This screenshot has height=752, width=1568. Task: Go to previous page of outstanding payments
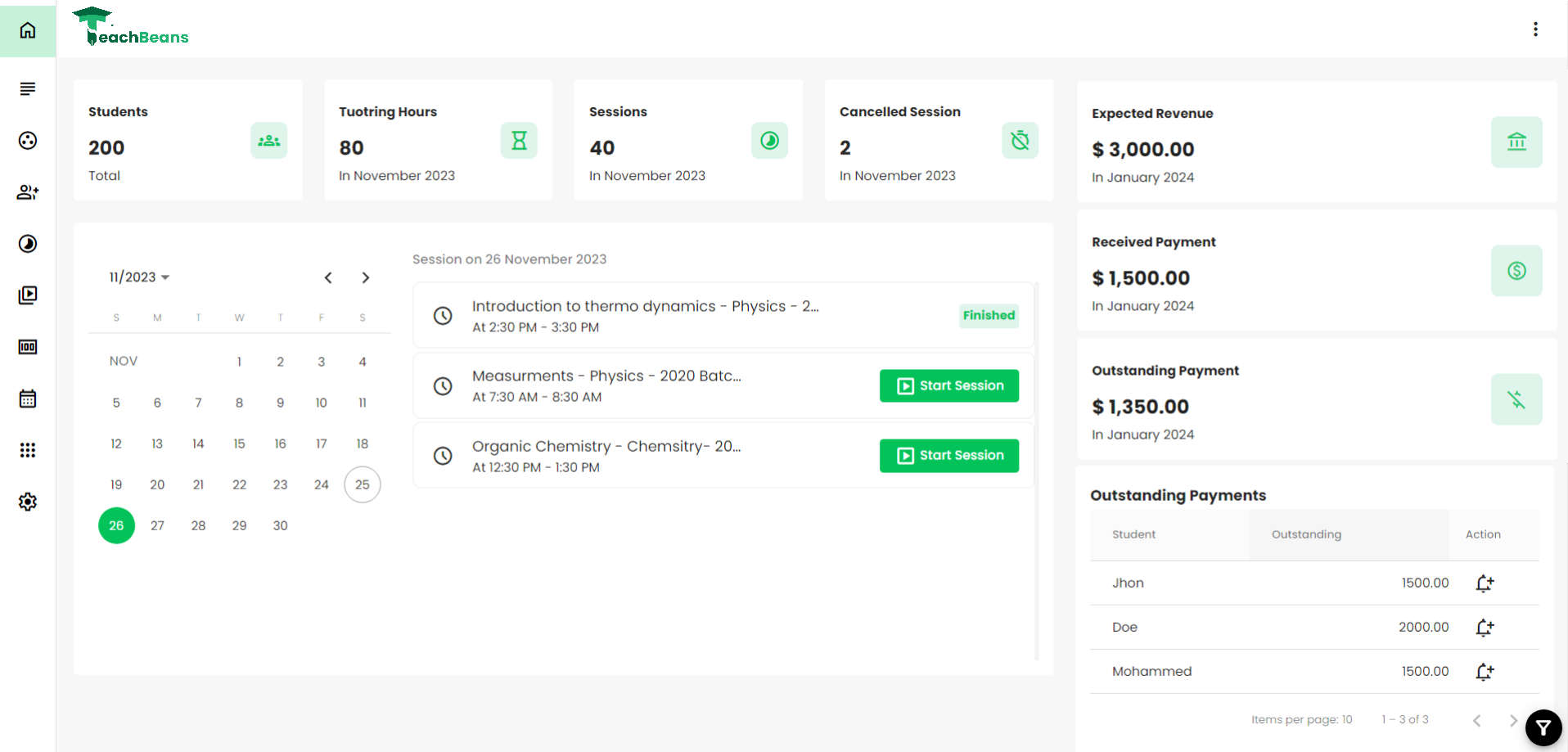1476,720
